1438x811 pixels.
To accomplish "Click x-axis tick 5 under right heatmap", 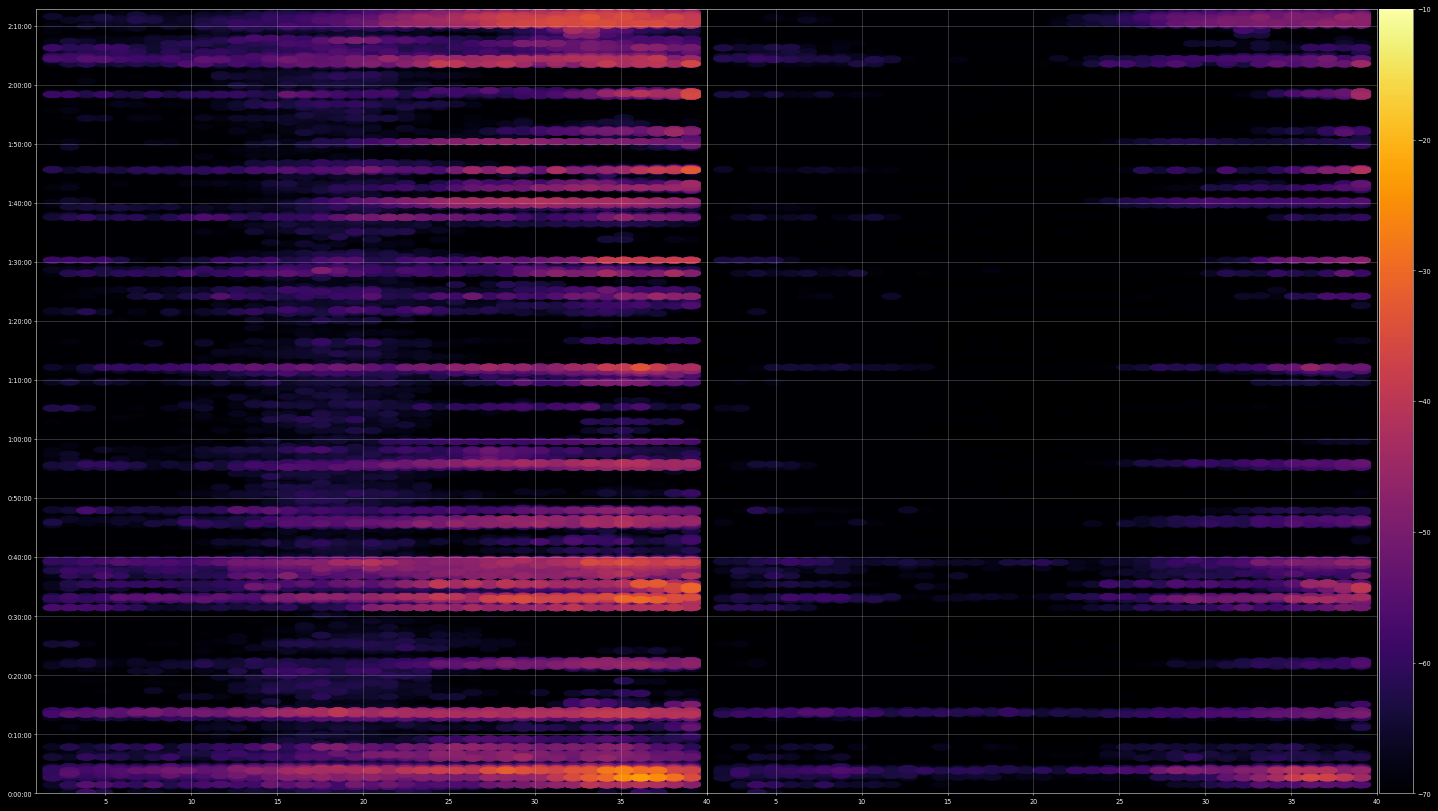I will point(775,802).
